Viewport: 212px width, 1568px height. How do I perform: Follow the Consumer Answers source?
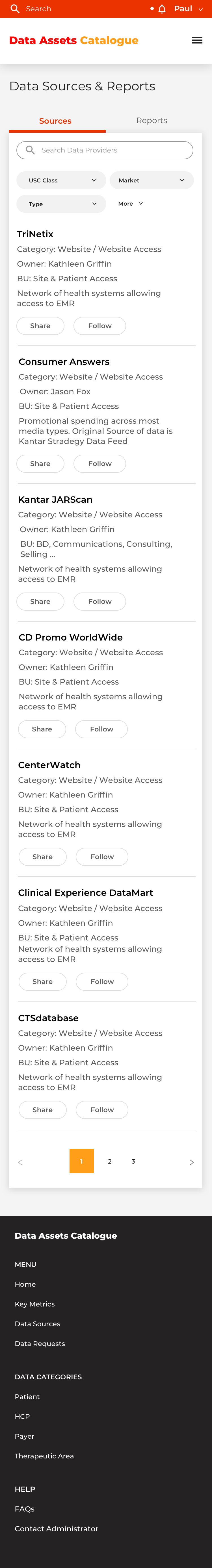point(100,463)
